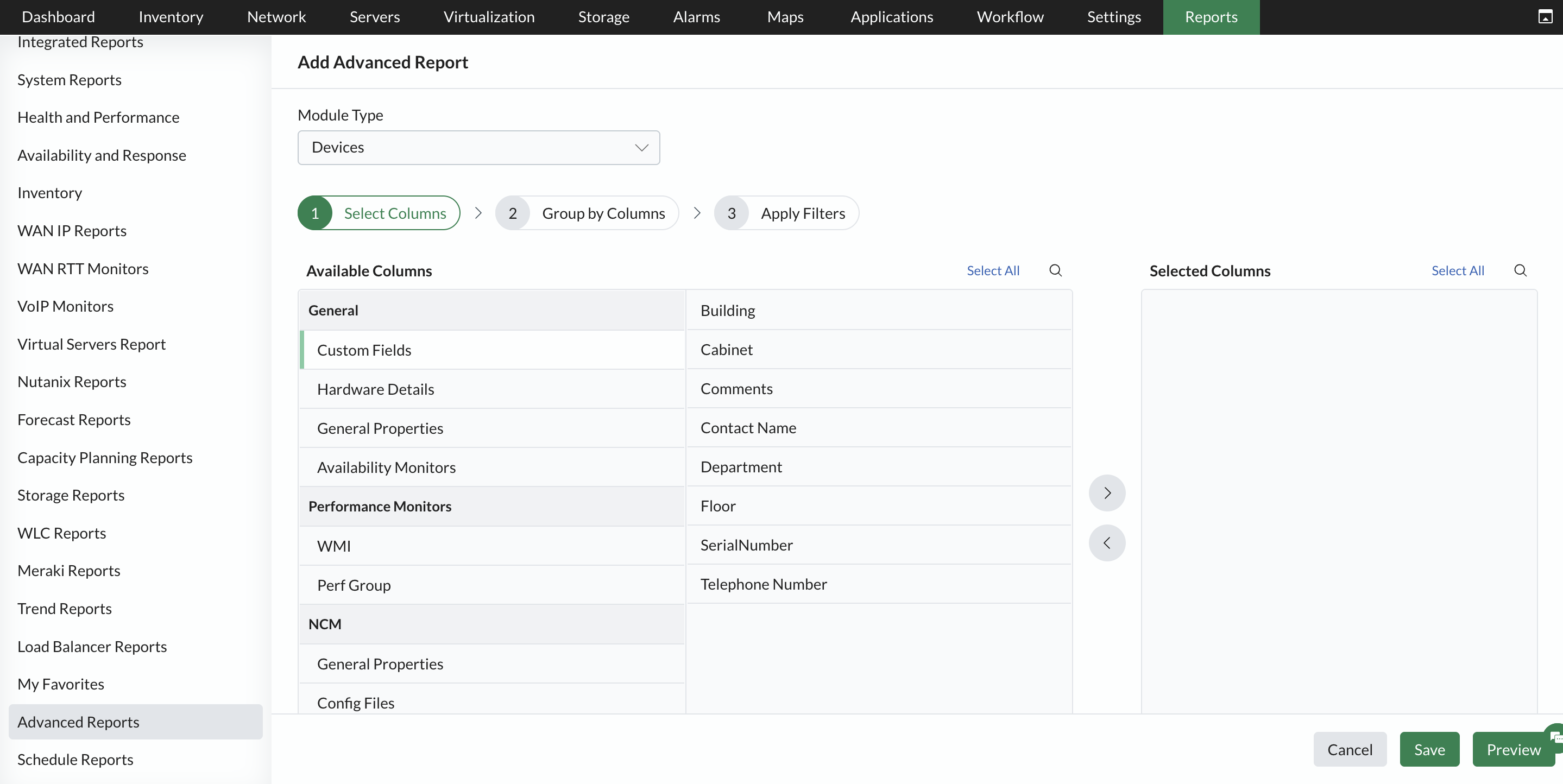Open the Module Type Devices dropdown

coord(478,148)
